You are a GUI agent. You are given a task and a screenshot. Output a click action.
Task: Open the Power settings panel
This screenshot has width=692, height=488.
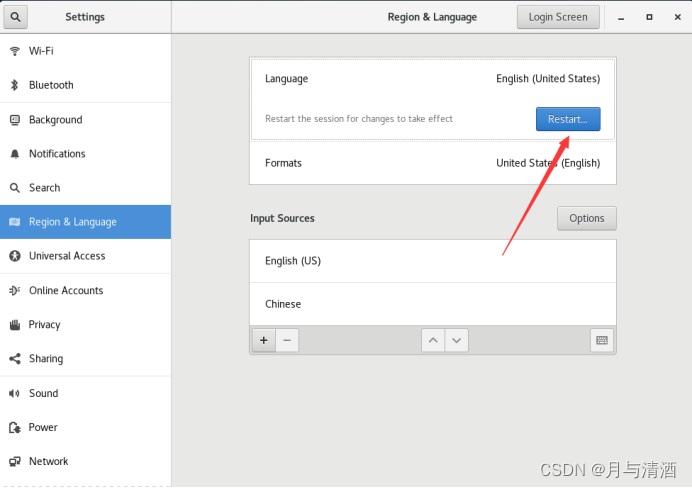[x=86, y=427]
